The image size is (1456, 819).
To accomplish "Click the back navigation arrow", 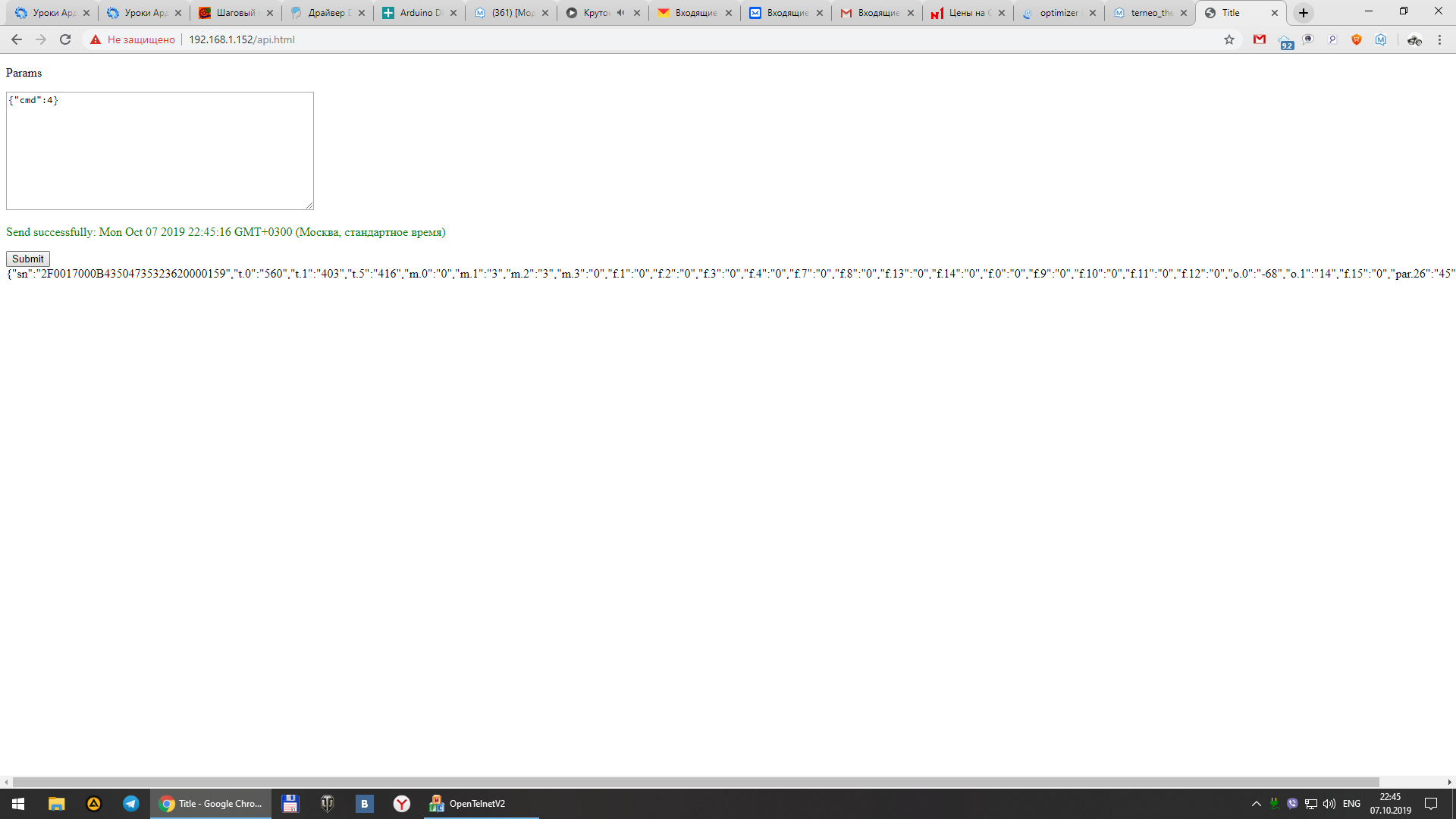I will point(17,39).
